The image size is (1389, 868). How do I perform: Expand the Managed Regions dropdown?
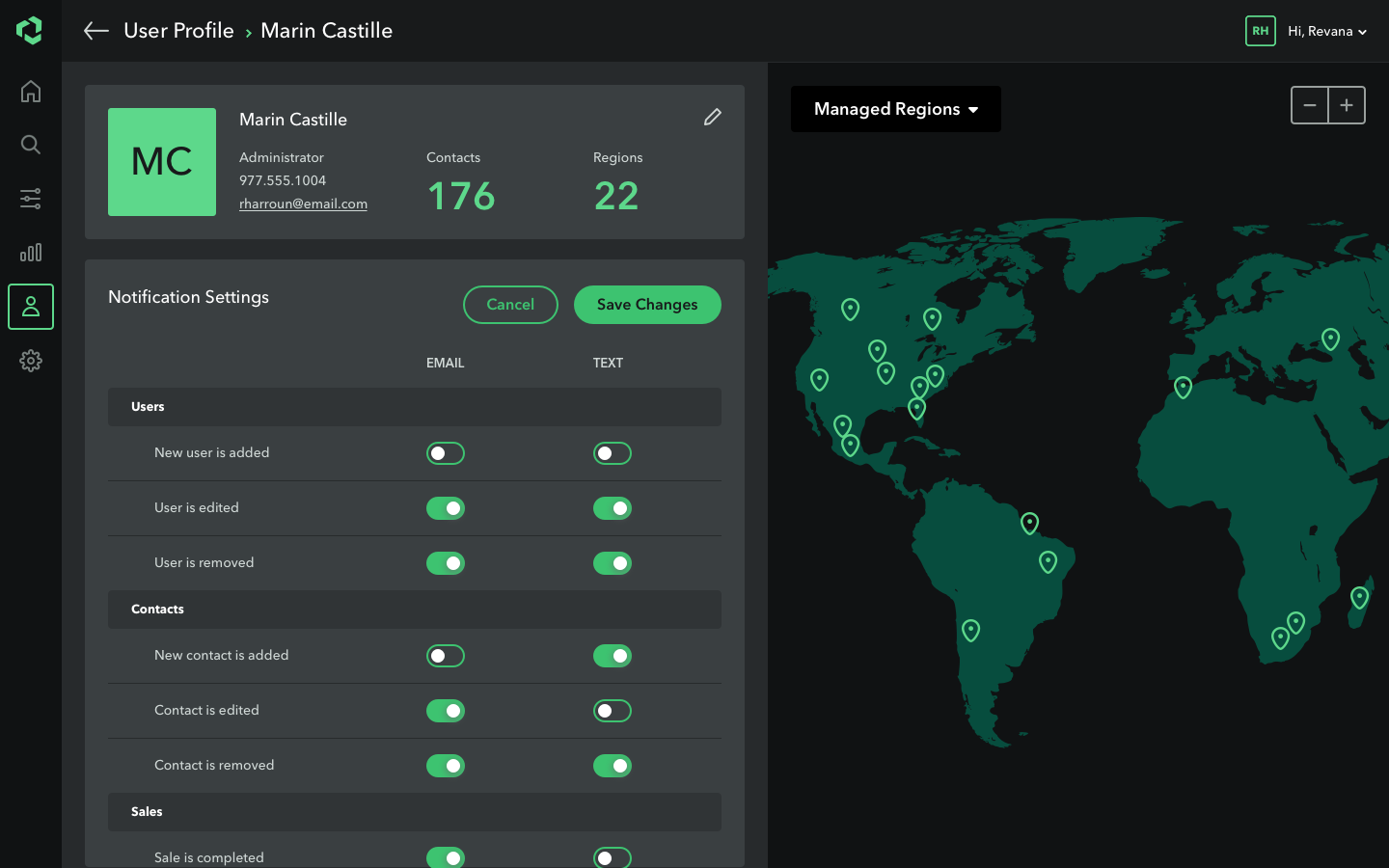895,109
